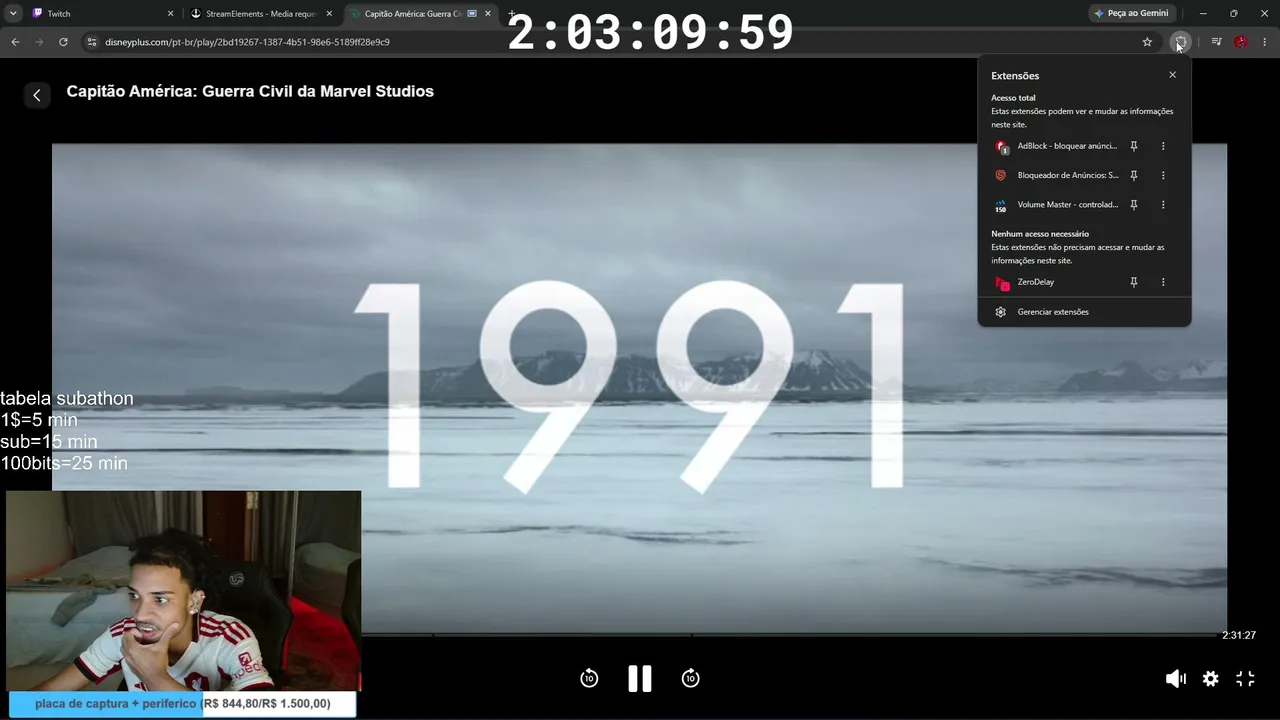Select the Capitão América tab
Image resolution: width=1280 pixels, height=720 pixels.
coord(420,14)
